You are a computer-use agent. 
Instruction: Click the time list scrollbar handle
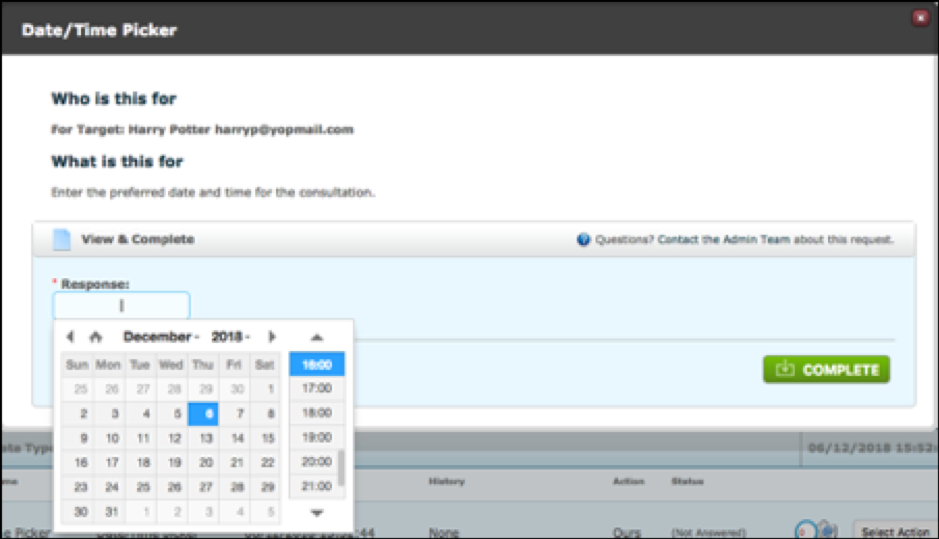[341, 468]
